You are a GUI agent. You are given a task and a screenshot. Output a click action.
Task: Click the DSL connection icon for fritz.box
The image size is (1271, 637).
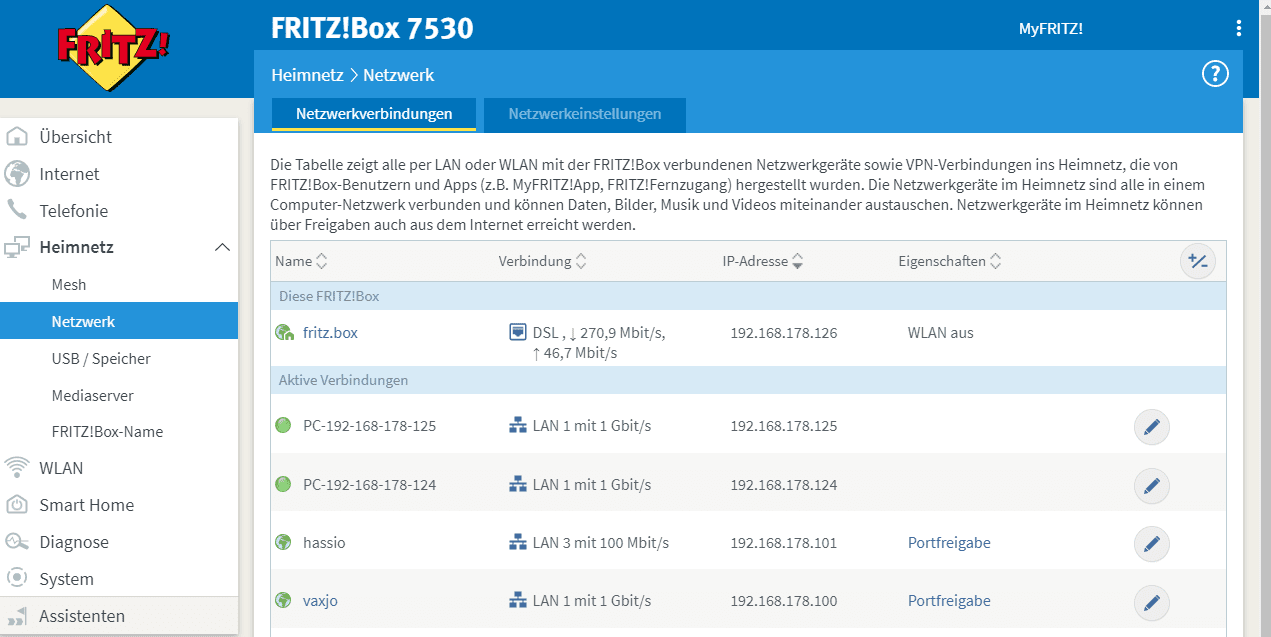(517, 332)
